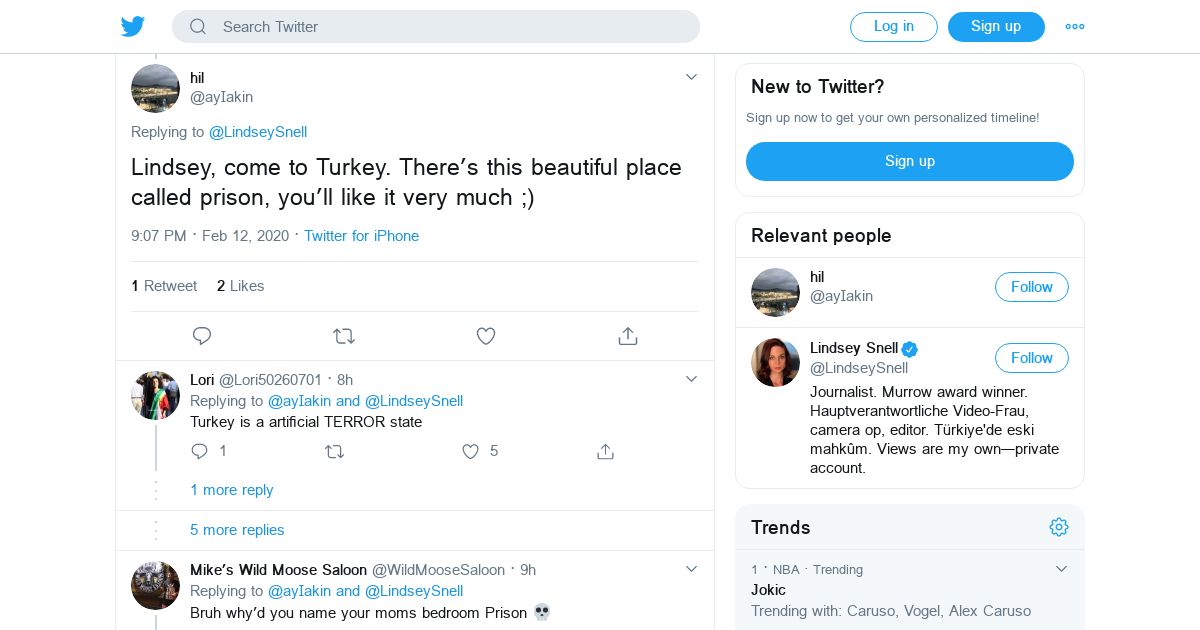Open Trends settings gear

click(x=1059, y=527)
